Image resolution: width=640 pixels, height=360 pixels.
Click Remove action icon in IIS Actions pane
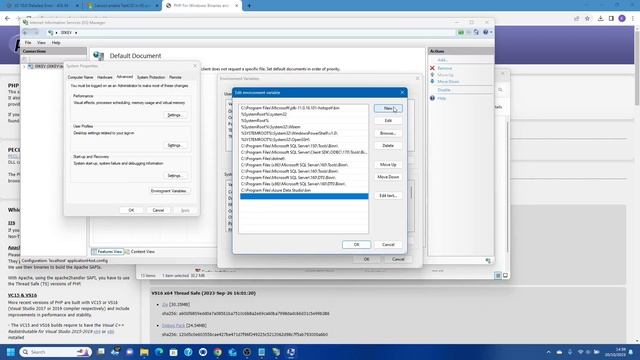(x=432, y=68)
